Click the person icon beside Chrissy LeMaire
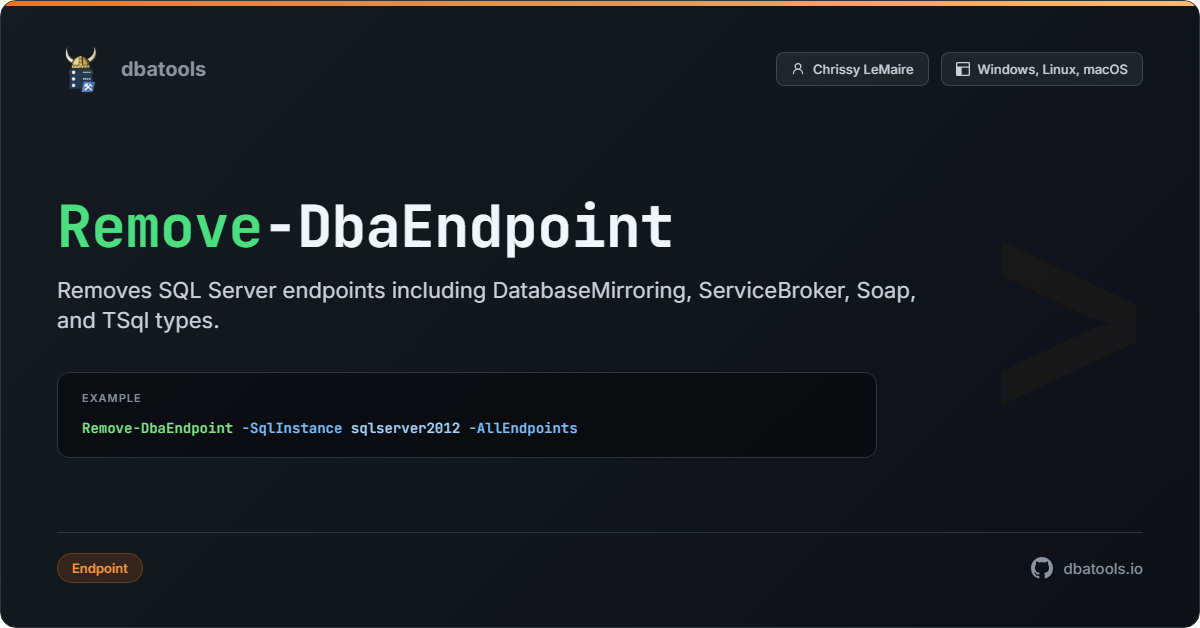1200x628 pixels. coord(798,69)
